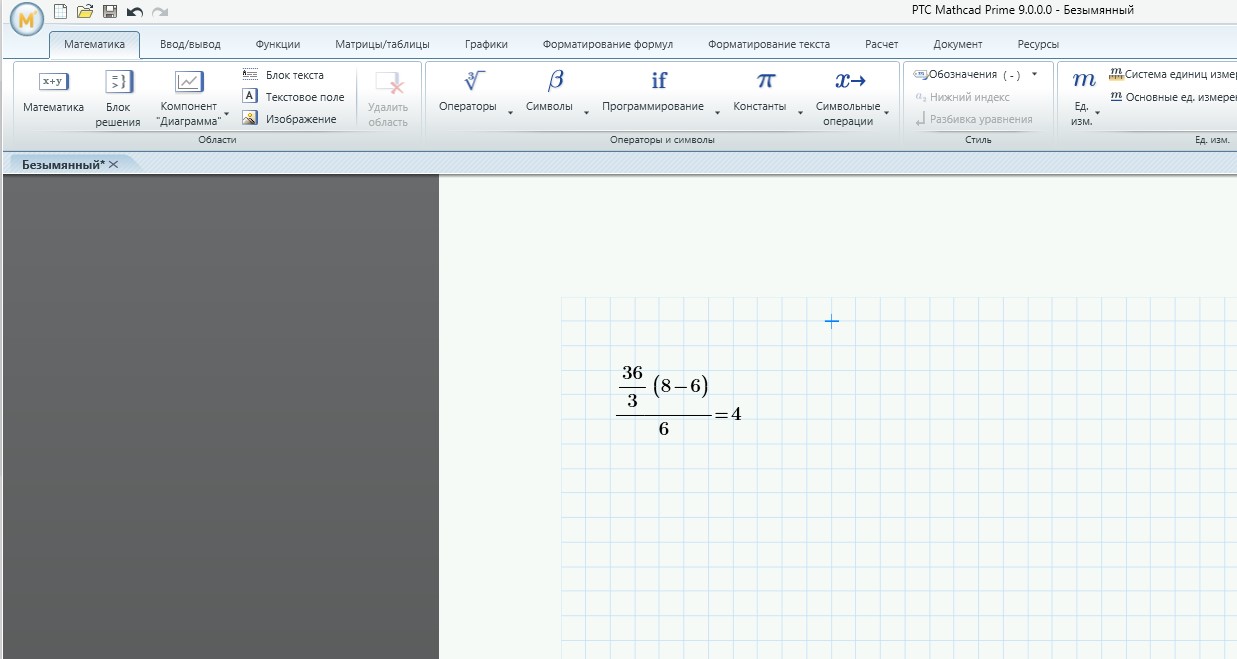
Task: Redo the last undone action
Action: (x=160, y=11)
